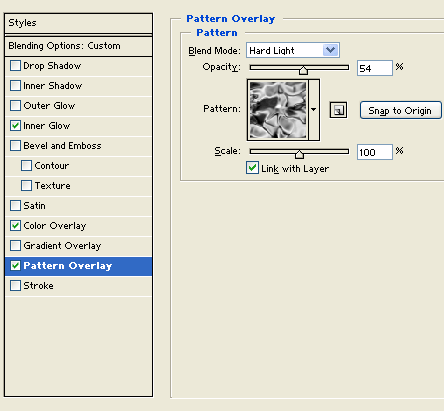Viewport: 444px width, 411px height.
Task: Uncheck the Inner Glow checkbox
Action: coord(15,126)
